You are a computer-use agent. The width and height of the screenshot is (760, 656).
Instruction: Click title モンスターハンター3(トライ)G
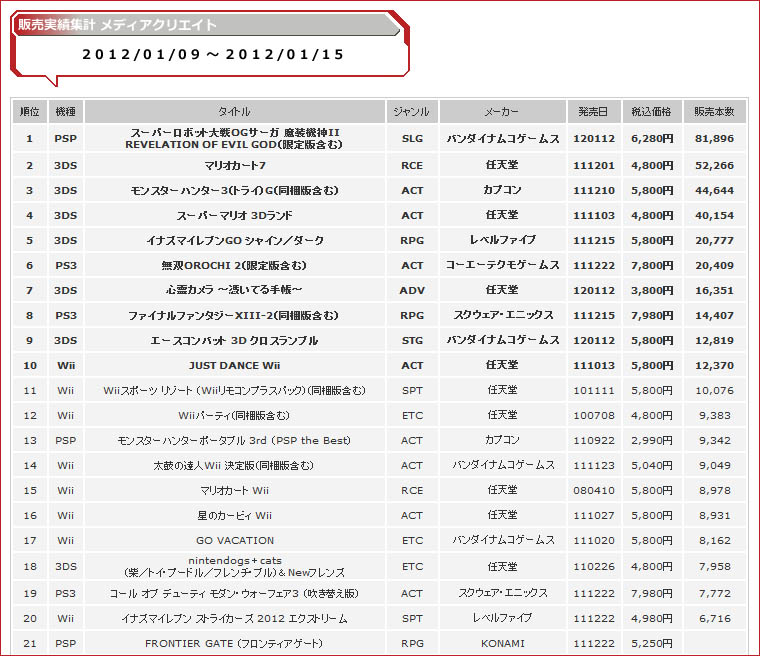point(235,191)
